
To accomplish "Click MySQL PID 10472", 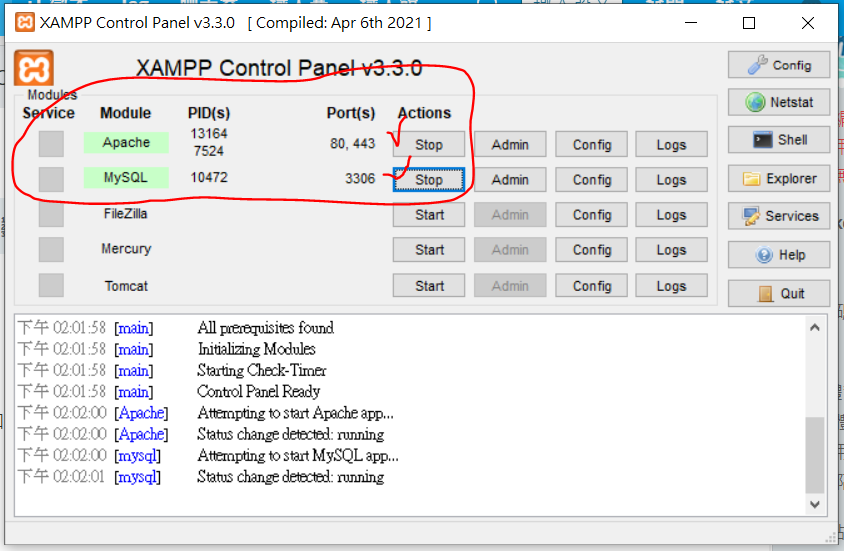I will [x=209, y=177].
